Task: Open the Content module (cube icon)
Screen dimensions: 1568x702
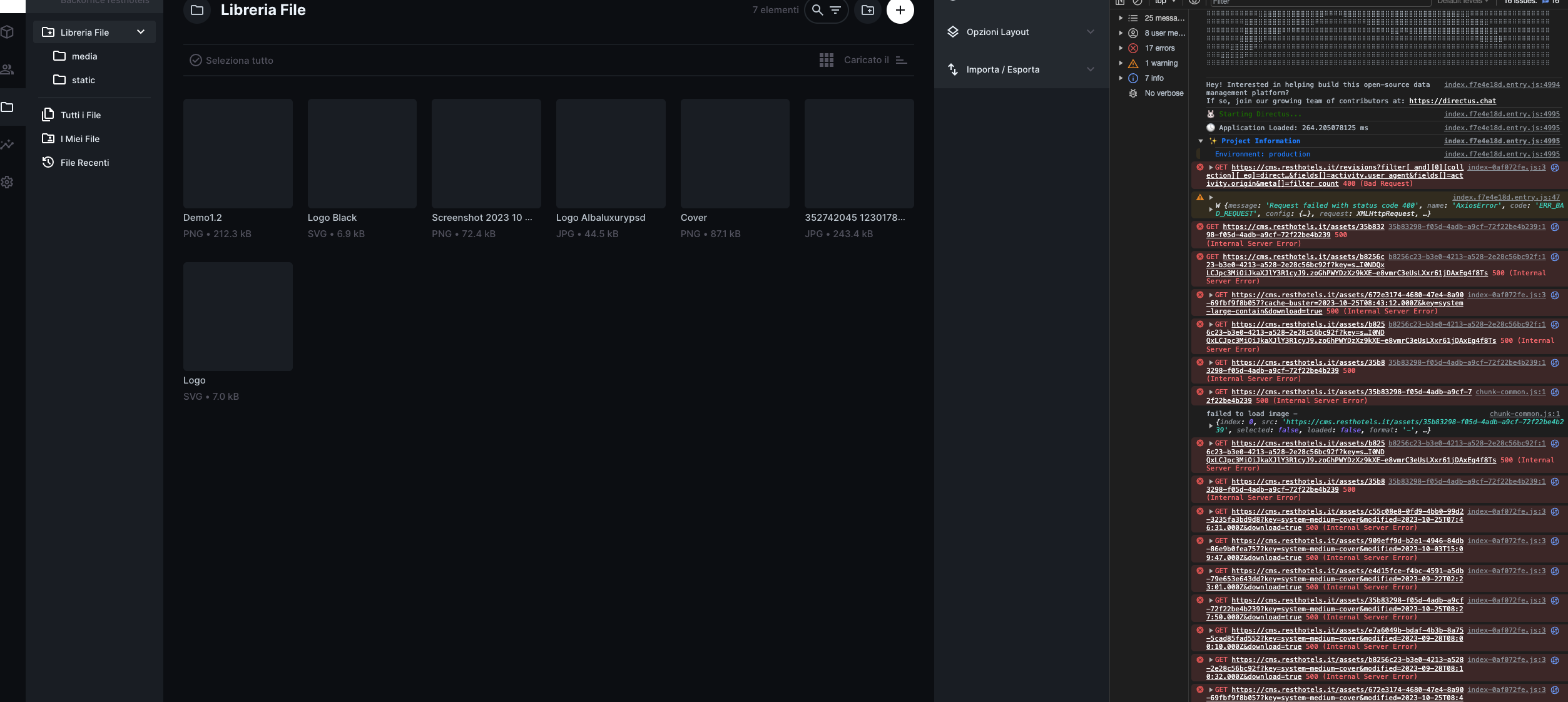Action: pyautogui.click(x=8, y=32)
